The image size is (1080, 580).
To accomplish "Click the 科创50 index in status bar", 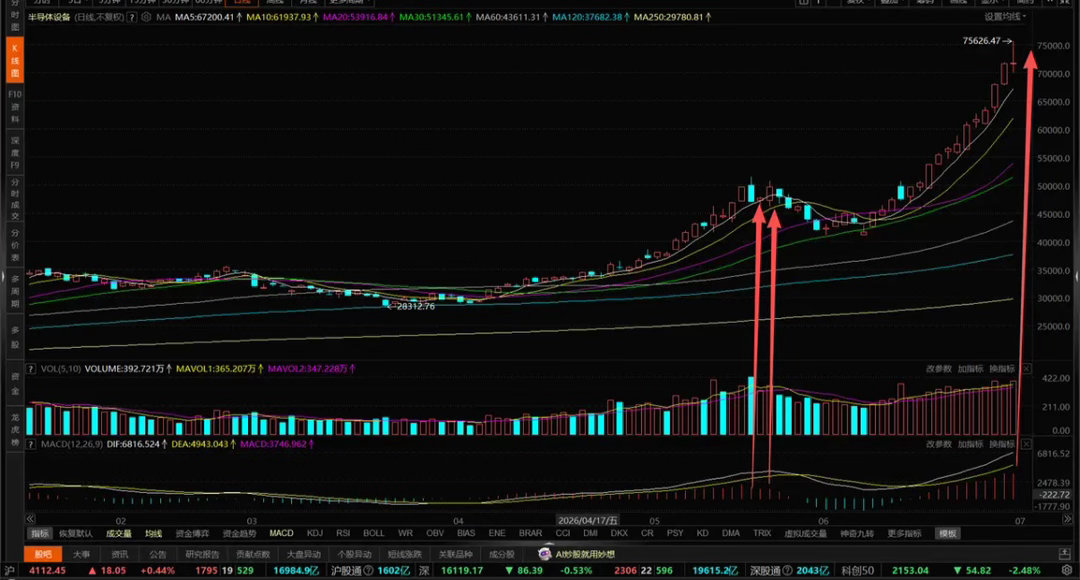I will pos(858,570).
